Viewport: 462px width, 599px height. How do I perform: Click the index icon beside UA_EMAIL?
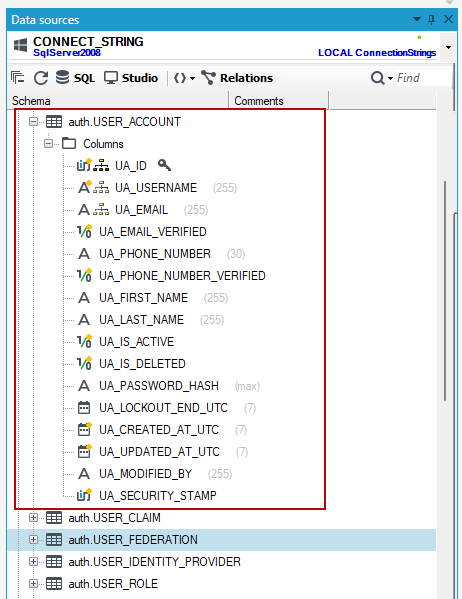pos(101,210)
